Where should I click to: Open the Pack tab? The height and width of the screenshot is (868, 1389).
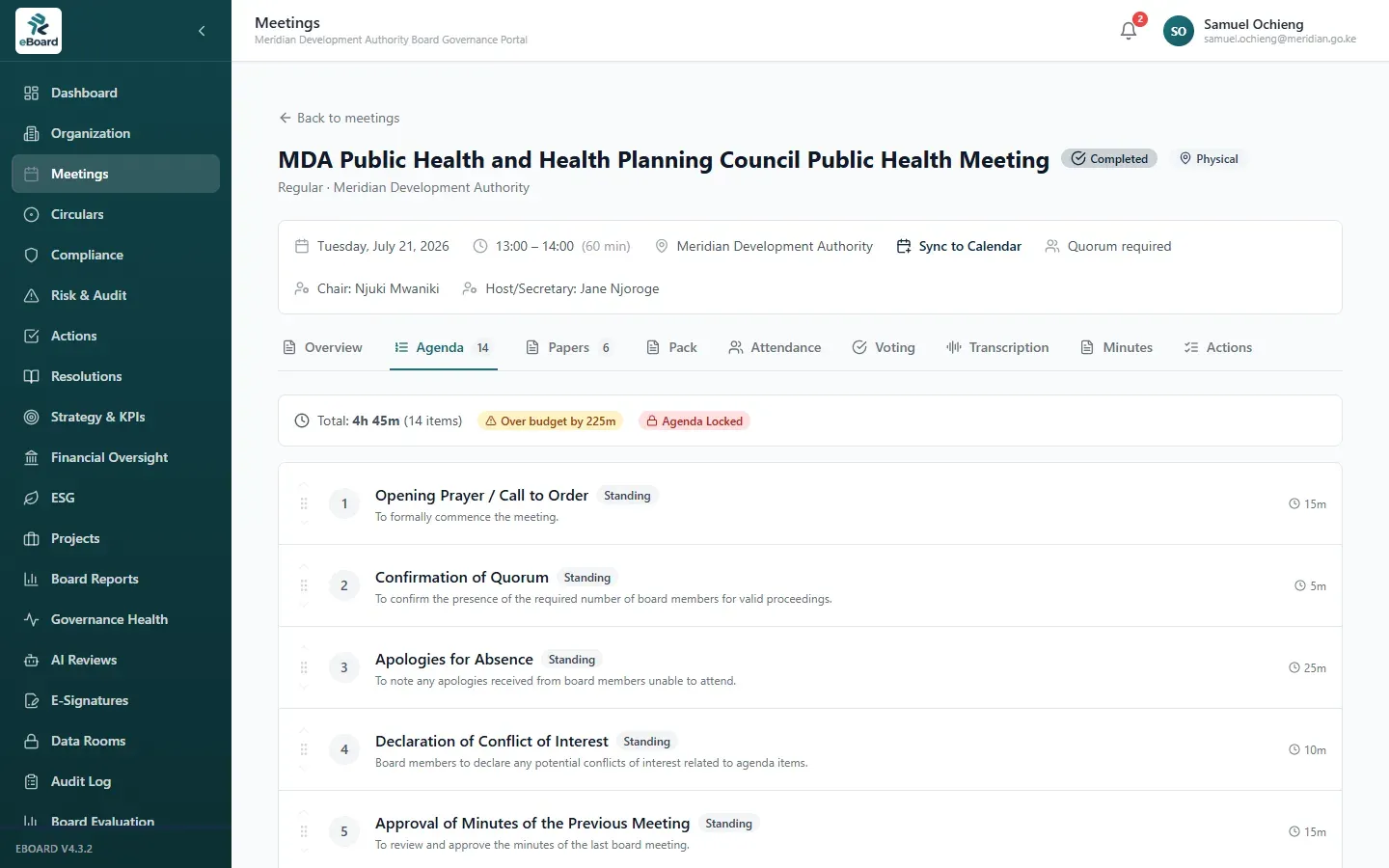click(671, 347)
